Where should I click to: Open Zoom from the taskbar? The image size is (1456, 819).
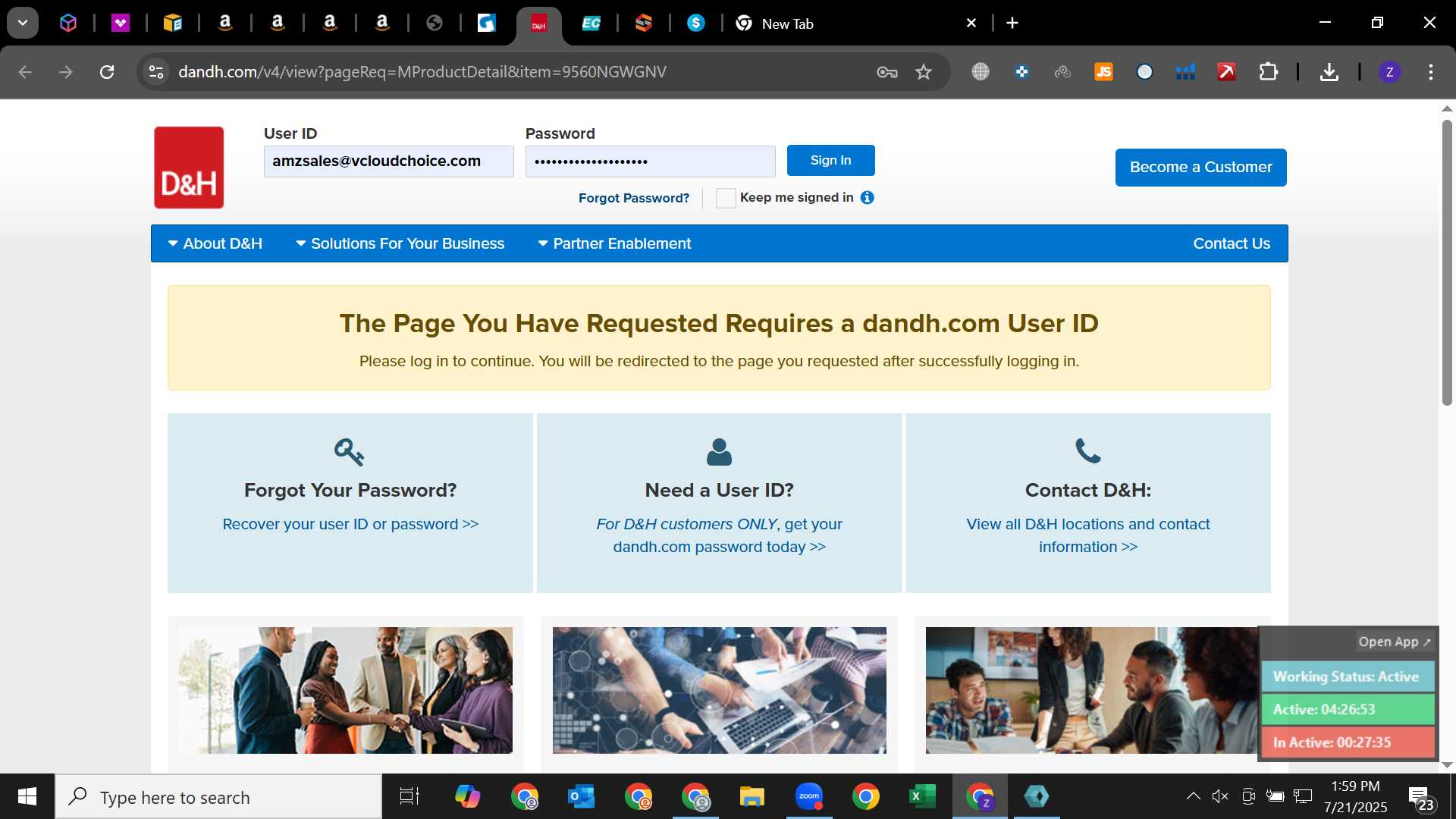click(809, 796)
